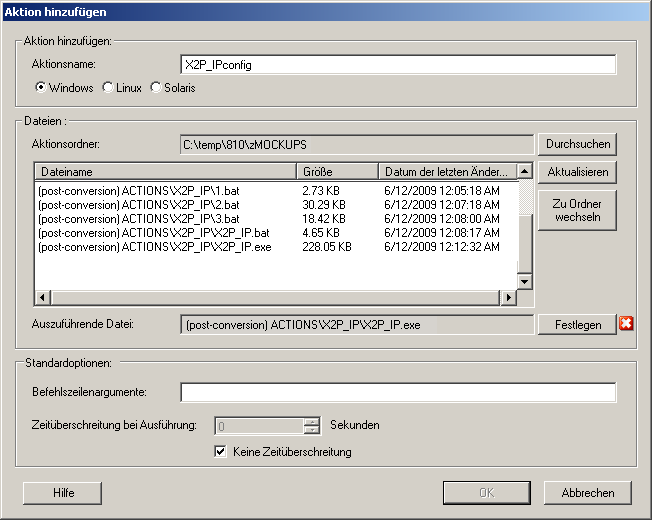This screenshot has width=652, height=520.
Task: Click the Festlegen button
Action: click(578, 325)
